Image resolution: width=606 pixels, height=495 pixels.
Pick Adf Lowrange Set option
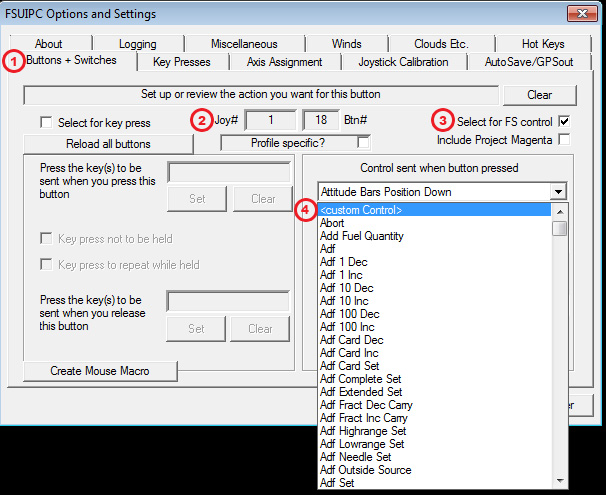point(435,444)
